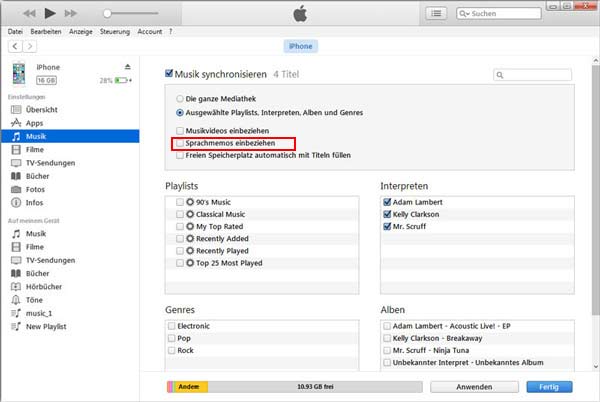600x402 pixels.
Task: Open Filme under Auf meinem Gerät
Action: pyautogui.click(x=70, y=247)
